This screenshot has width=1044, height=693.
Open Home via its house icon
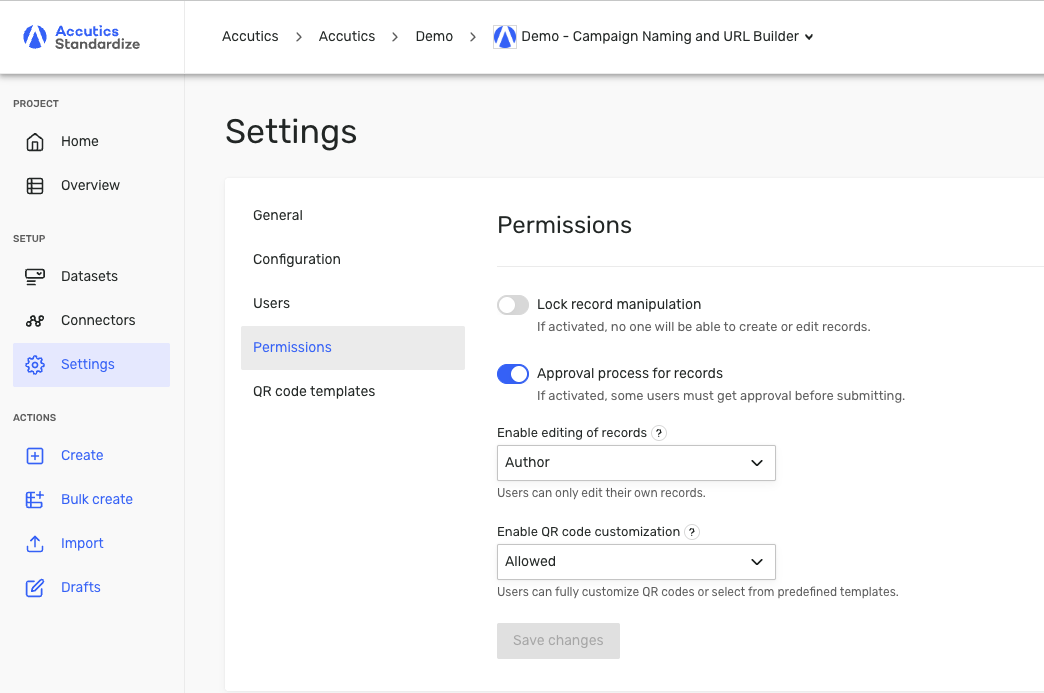35,142
